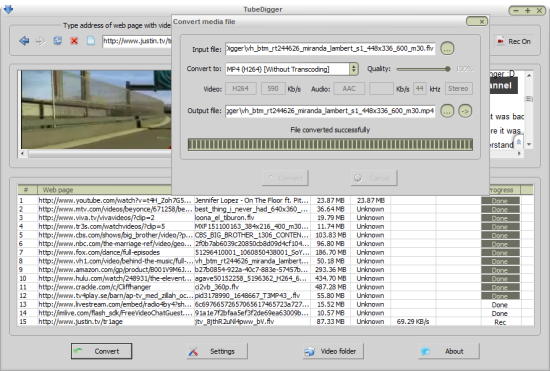550x371 pixels.
Task: Toggle the Rec On button
Action: click(514, 41)
